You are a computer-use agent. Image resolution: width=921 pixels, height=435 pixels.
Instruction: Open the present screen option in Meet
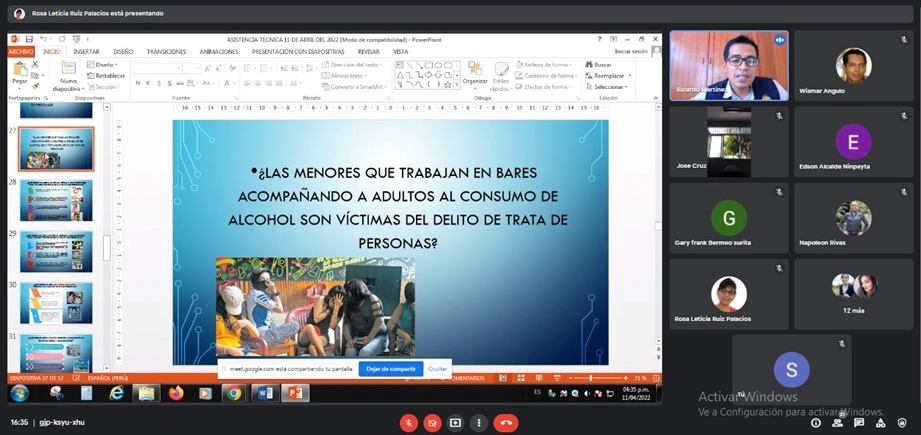coord(456,423)
